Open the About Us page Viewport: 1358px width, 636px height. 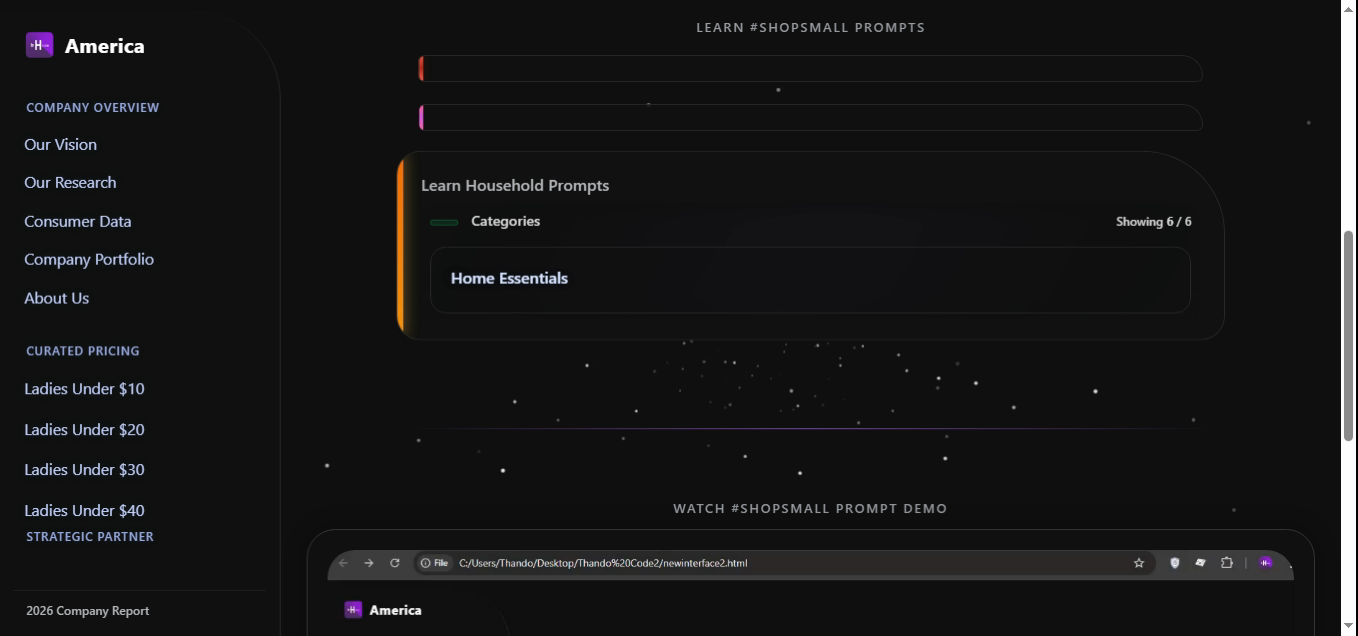56,298
